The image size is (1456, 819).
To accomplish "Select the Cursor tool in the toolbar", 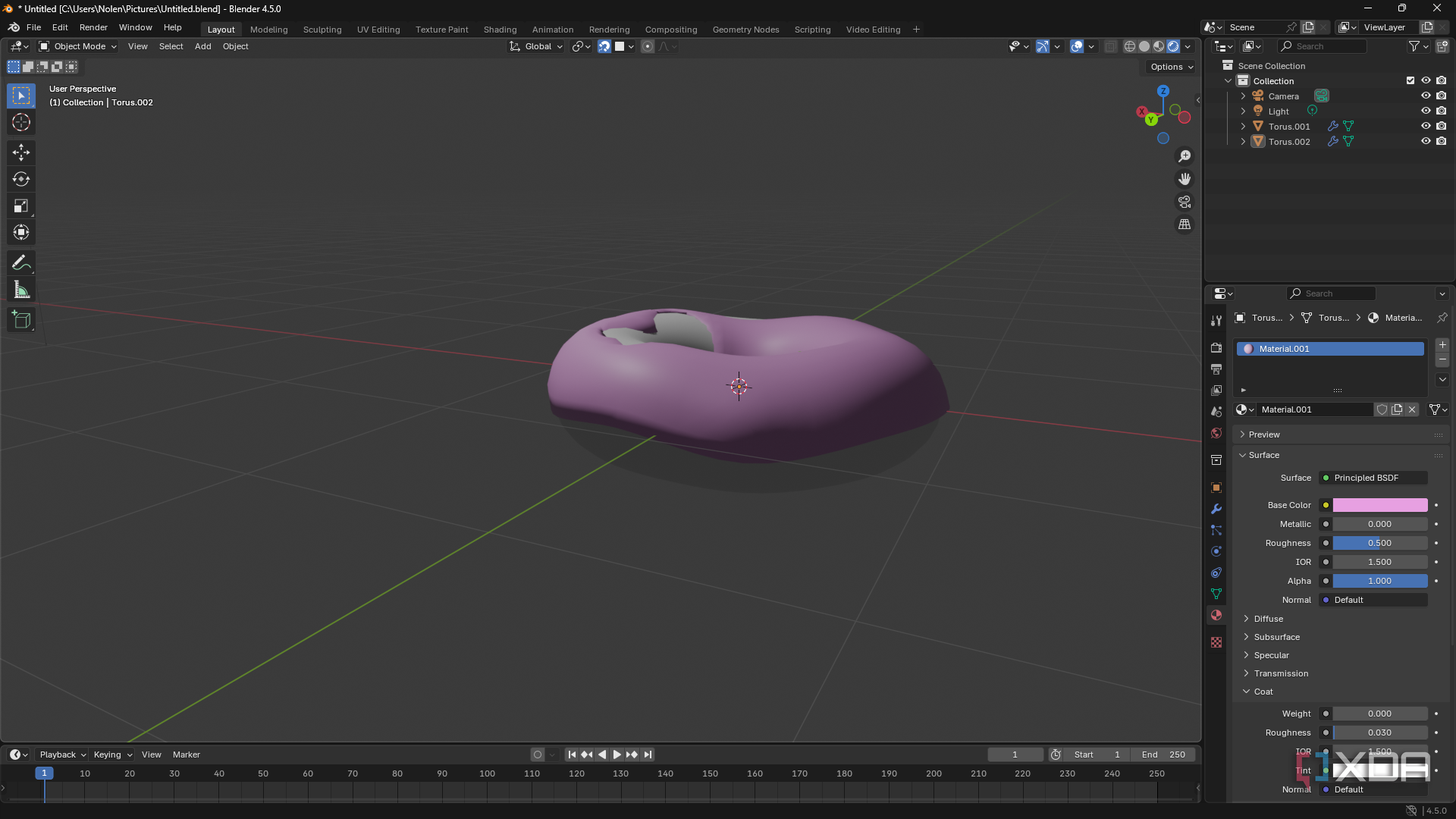I will coord(21,123).
